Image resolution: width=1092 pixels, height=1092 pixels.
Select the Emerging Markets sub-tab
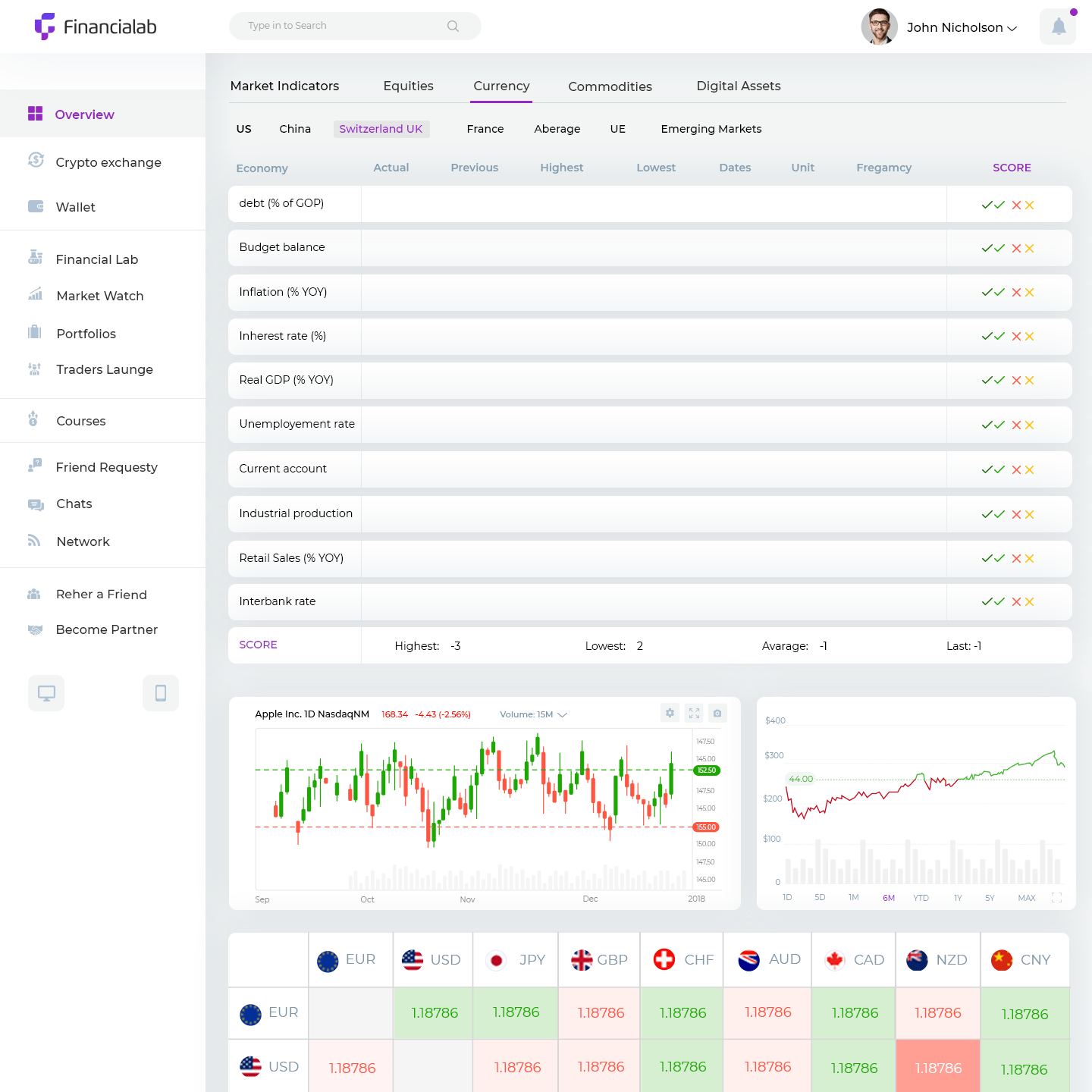(x=711, y=129)
